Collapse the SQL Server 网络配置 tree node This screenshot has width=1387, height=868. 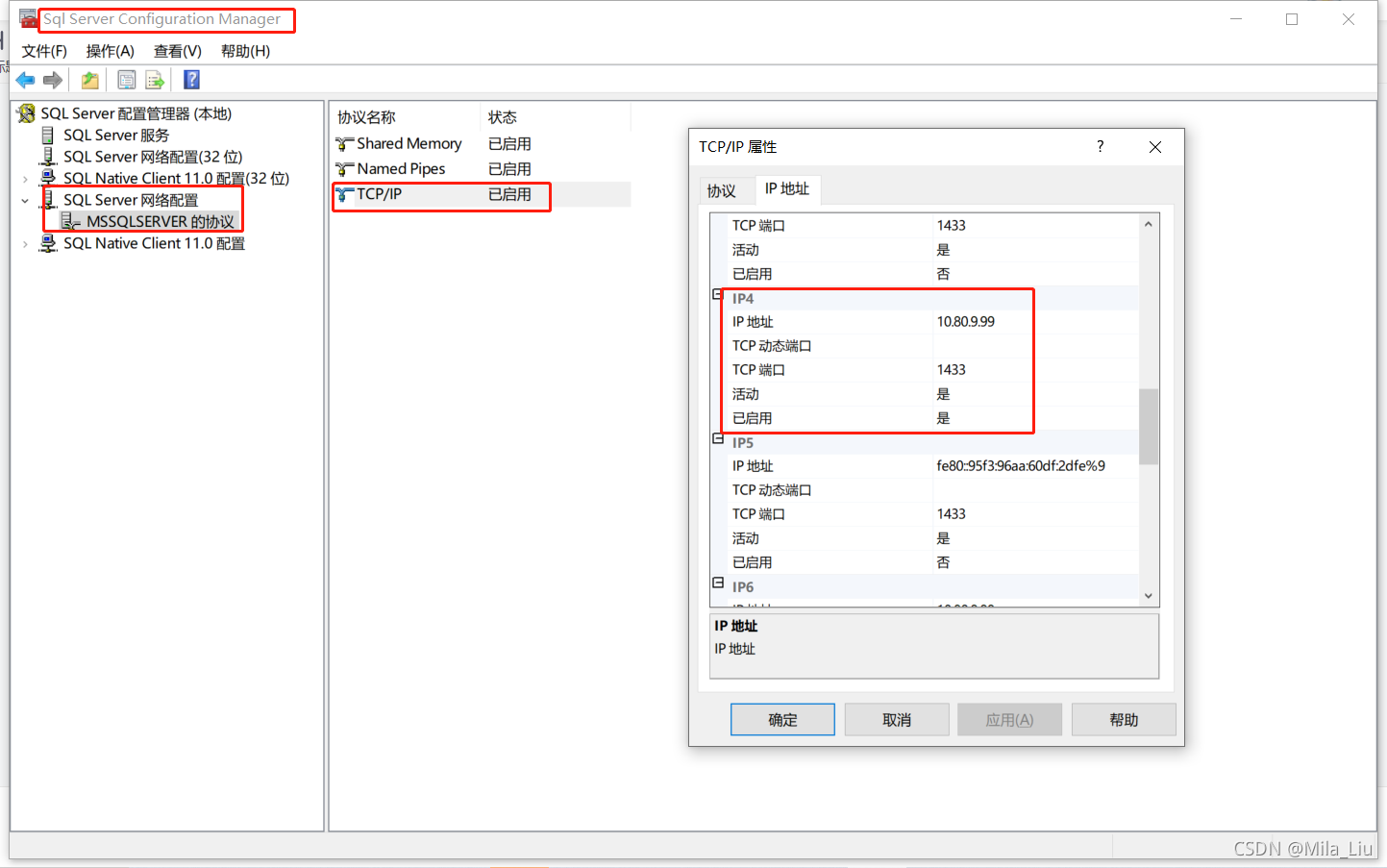tap(25, 201)
